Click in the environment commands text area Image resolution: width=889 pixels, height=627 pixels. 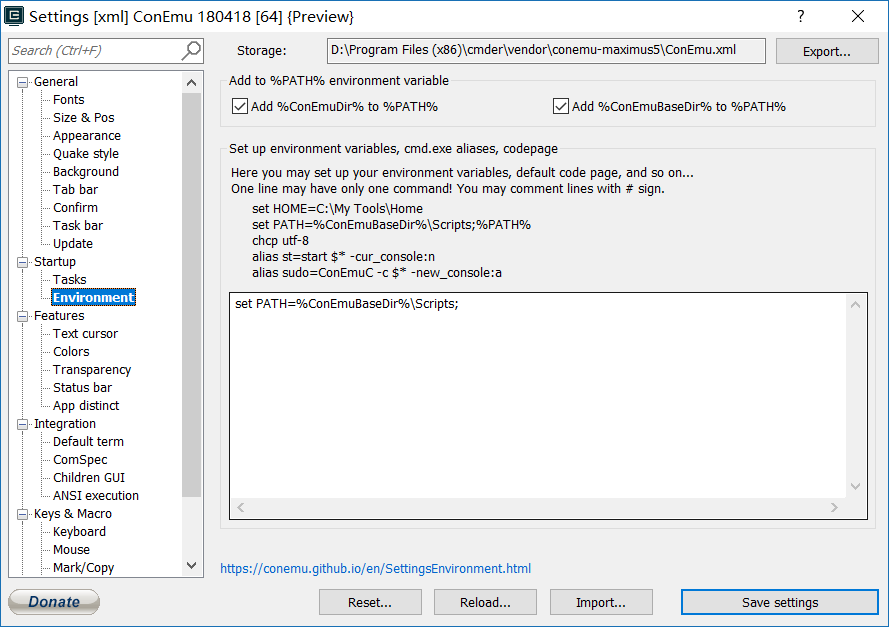[537, 397]
